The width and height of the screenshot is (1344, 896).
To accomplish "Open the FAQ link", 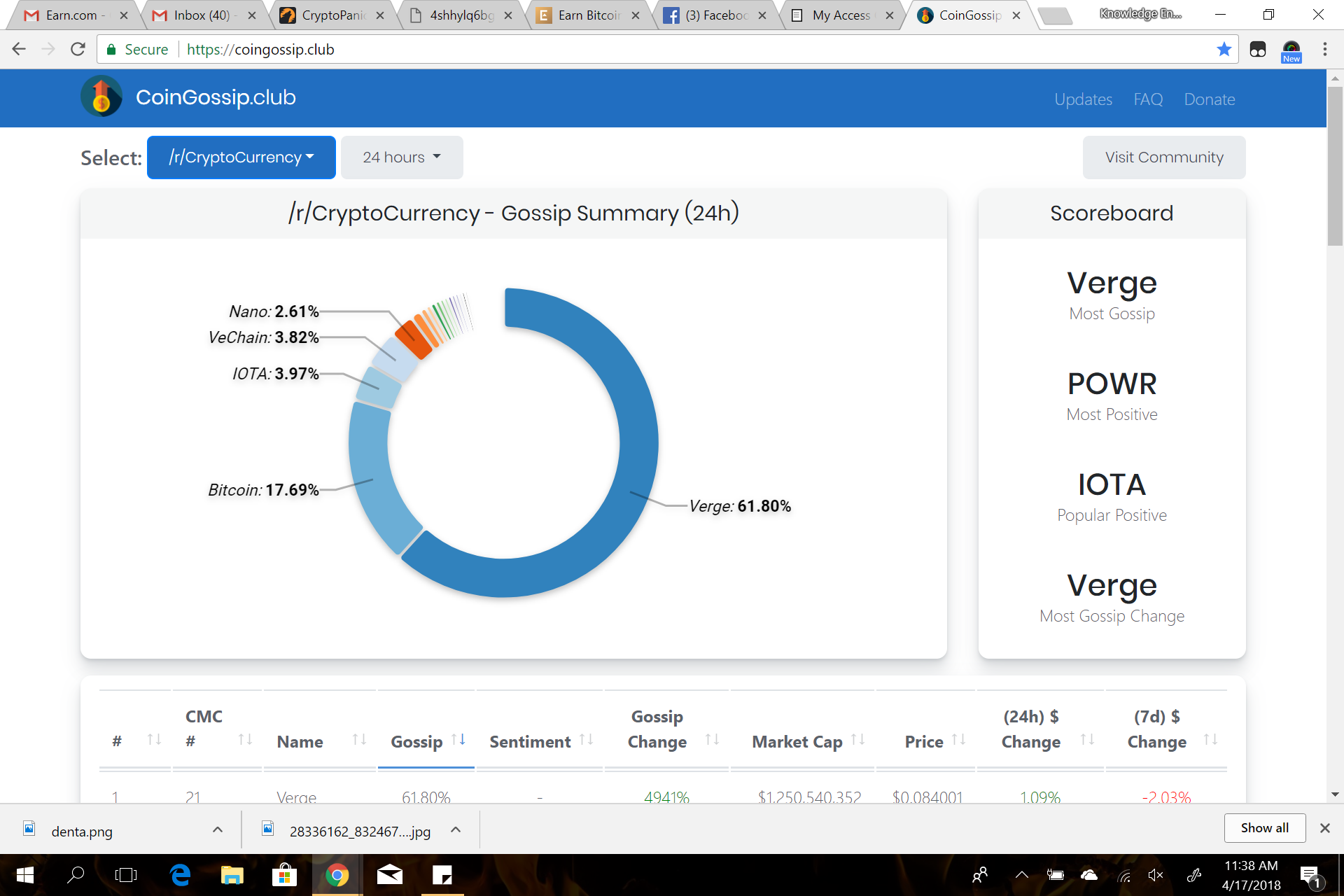I will click(x=1148, y=99).
